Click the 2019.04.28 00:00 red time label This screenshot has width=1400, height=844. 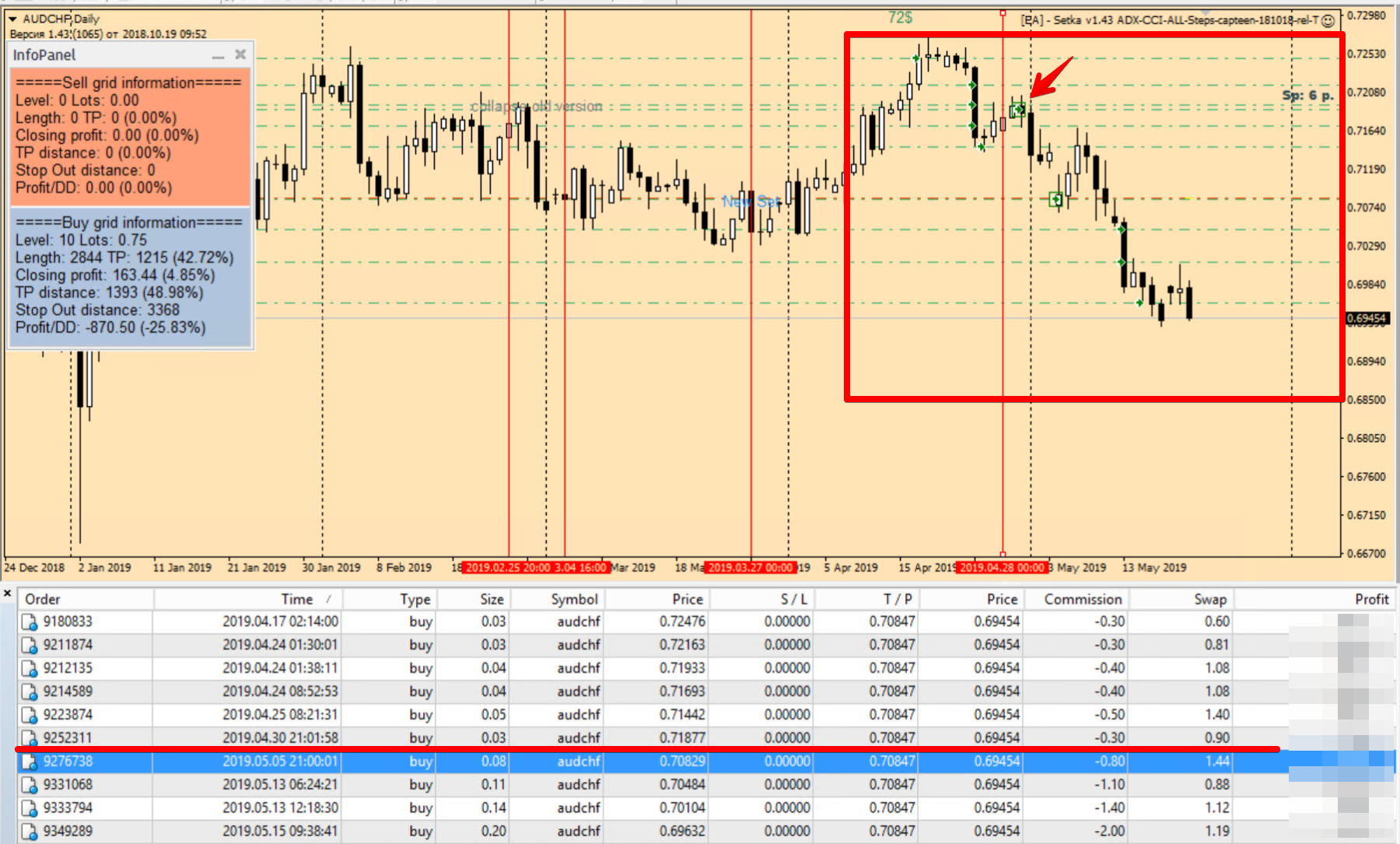tap(1002, 568)
